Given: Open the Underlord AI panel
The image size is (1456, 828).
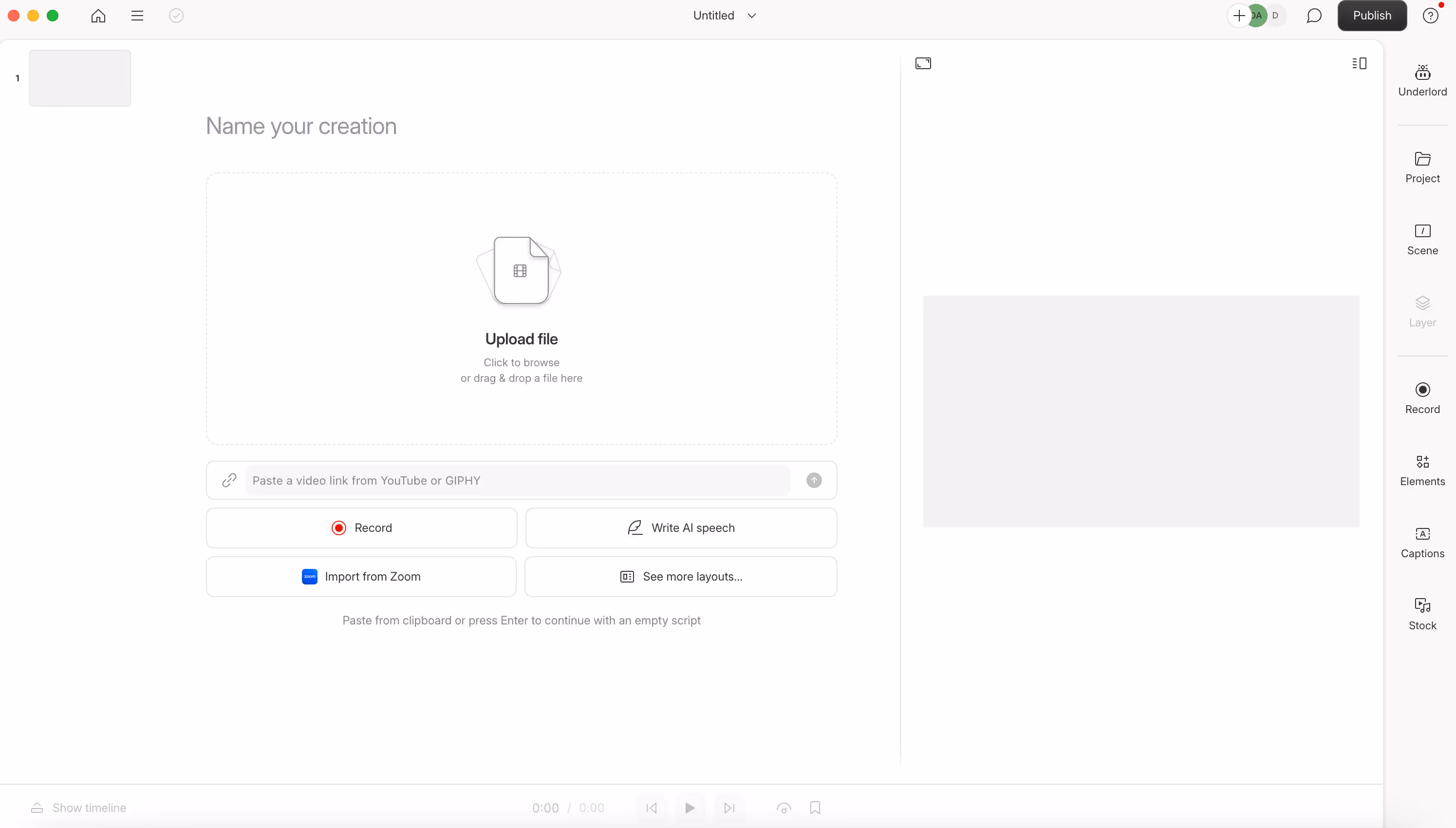Looking at the screenshot, I should 1422,81.
